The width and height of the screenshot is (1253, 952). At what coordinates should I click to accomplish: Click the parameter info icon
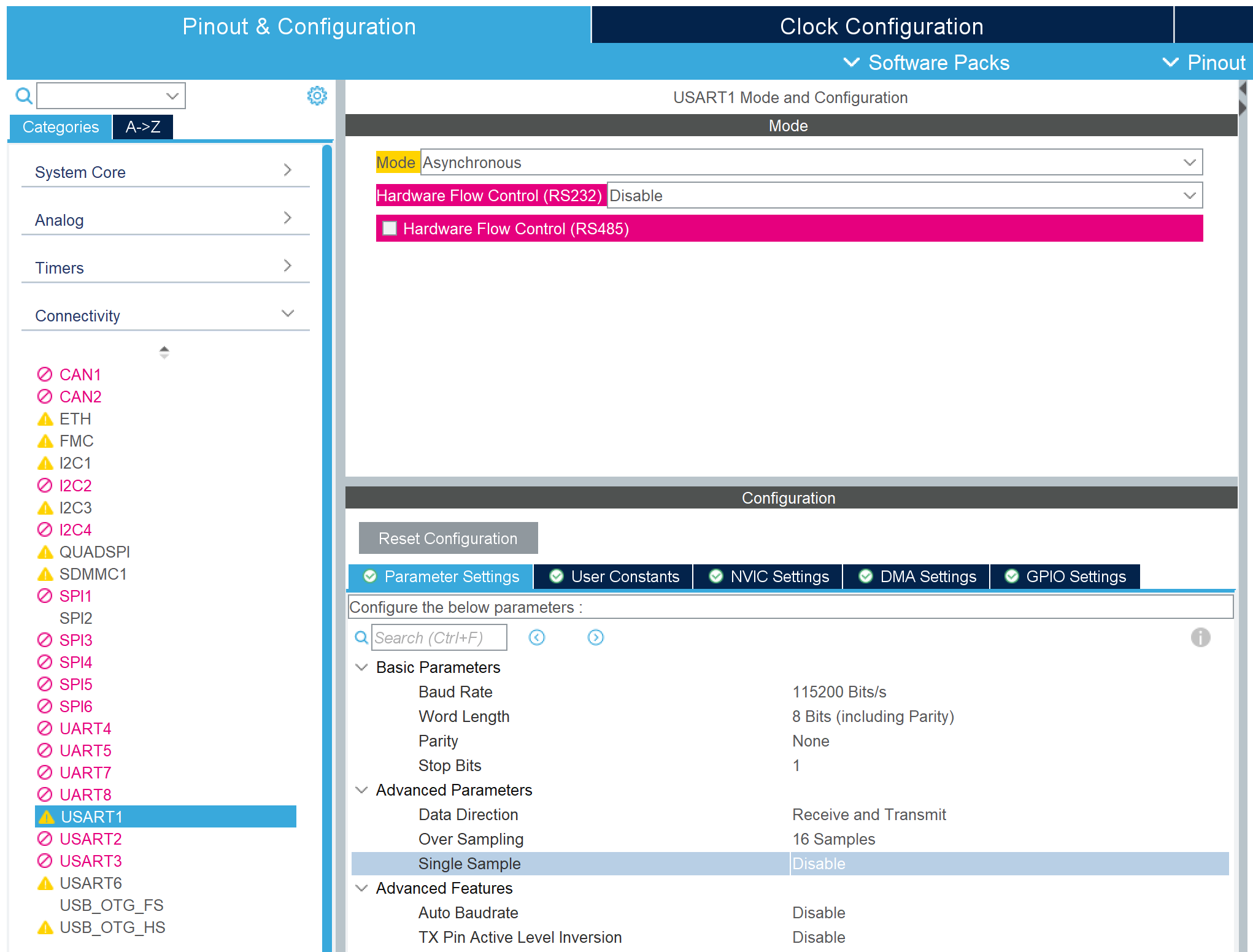click(1200, 637)
